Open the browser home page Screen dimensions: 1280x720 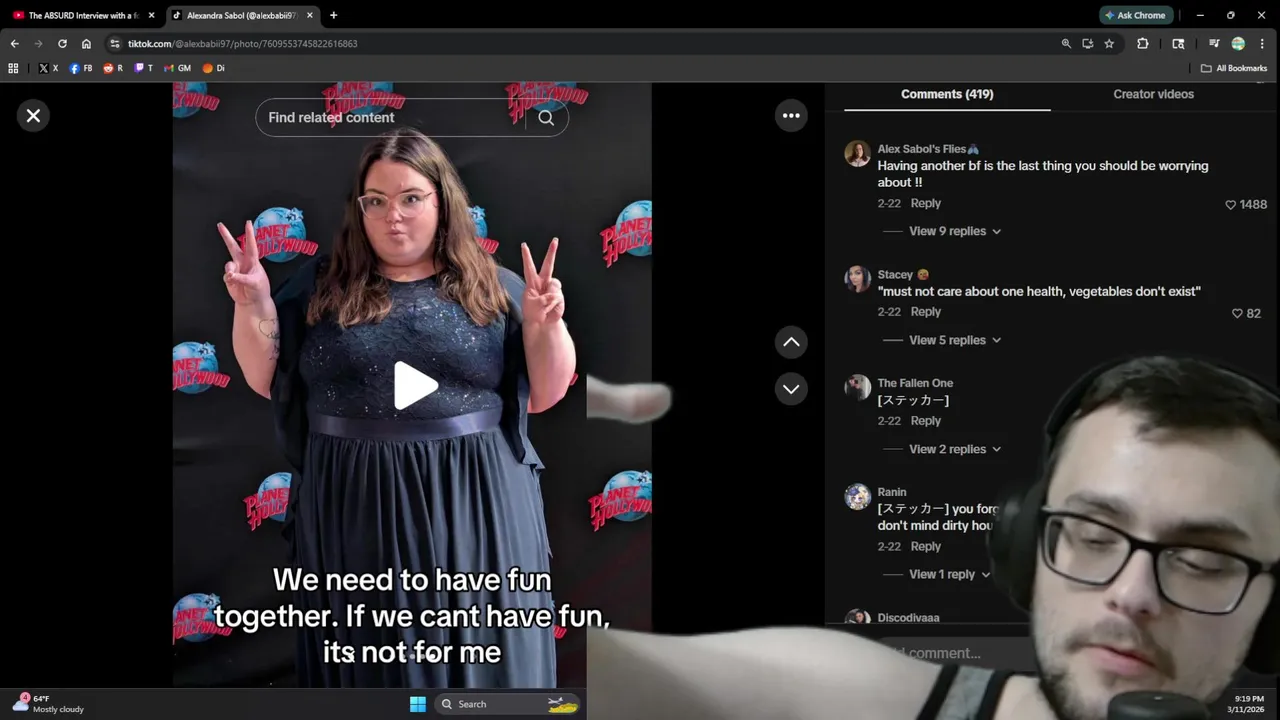[86, 44]
